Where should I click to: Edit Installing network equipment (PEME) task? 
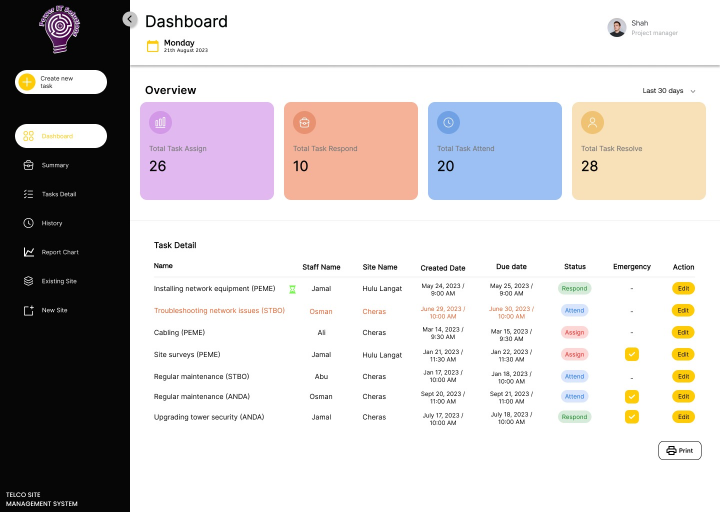tap(683, 288)
